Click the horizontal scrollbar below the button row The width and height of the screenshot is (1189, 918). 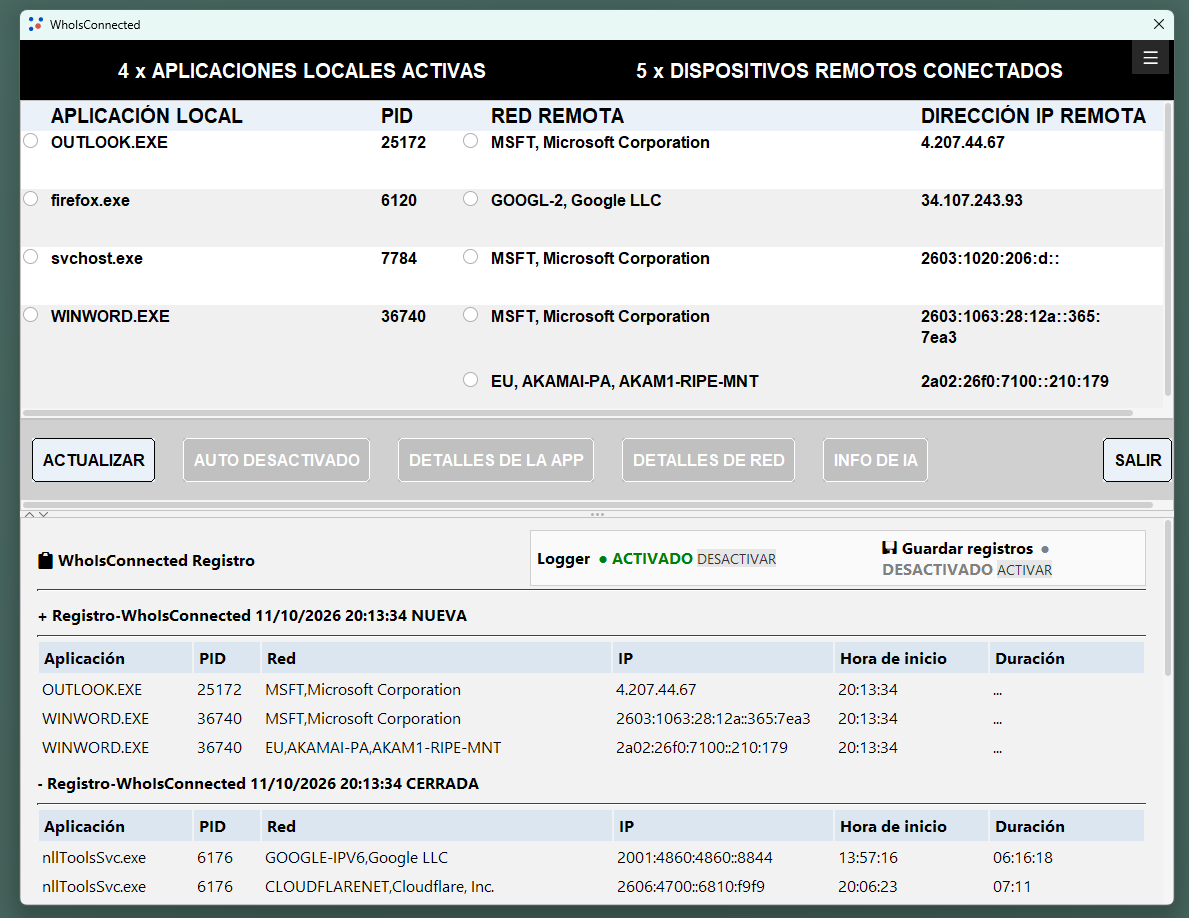click(x=588, y=504)
